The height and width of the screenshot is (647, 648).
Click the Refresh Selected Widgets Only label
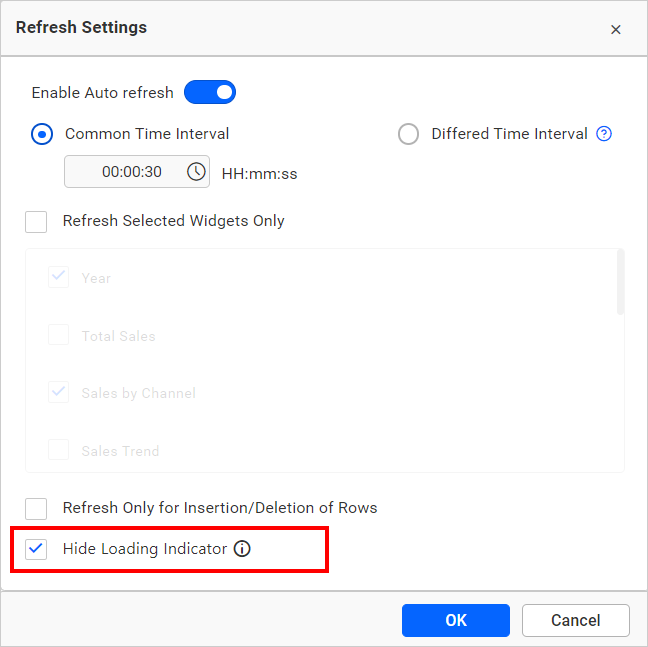pyautogui.click(x=173, y=221)
